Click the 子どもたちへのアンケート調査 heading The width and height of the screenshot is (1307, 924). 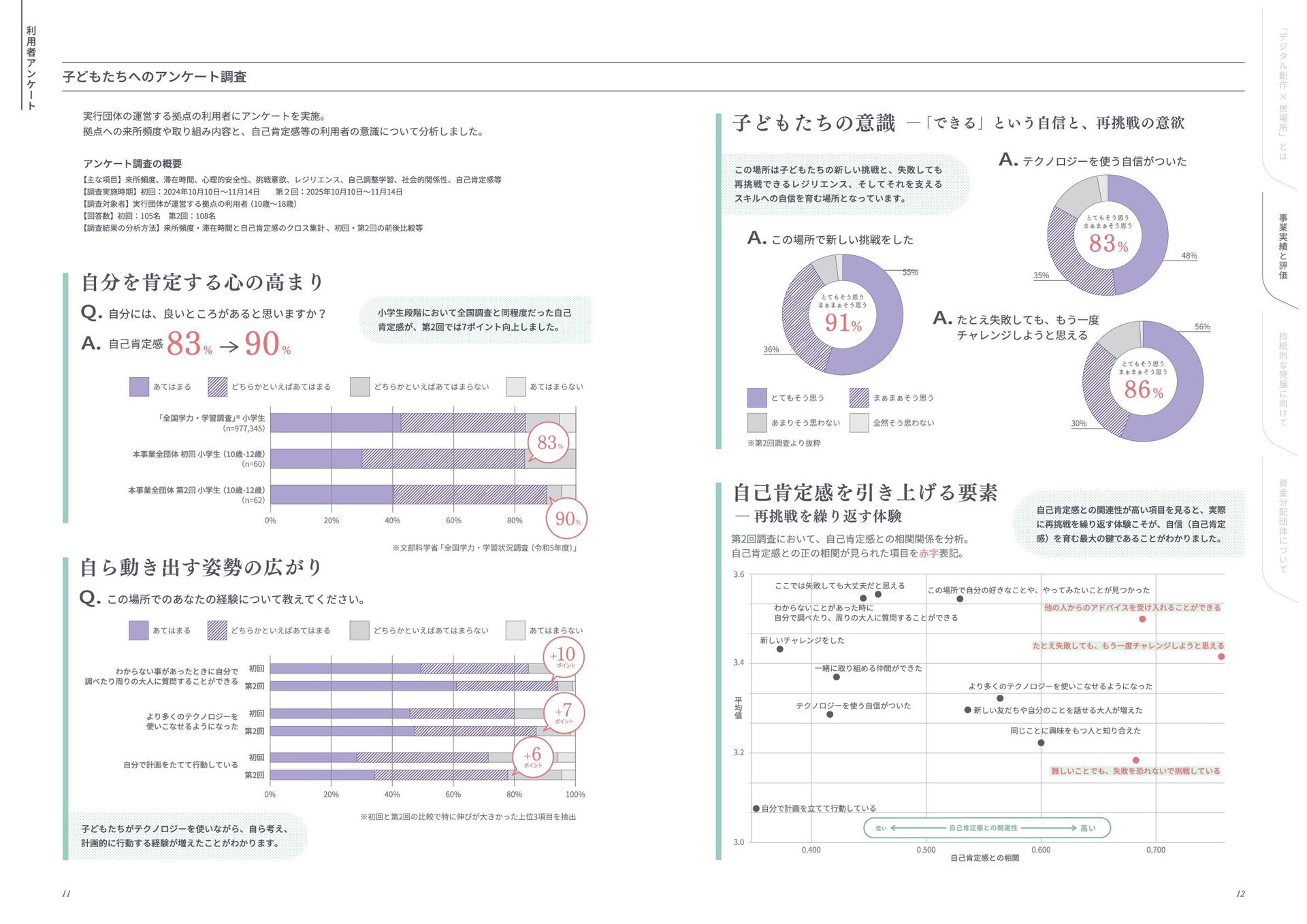click(x=155, y=77)
